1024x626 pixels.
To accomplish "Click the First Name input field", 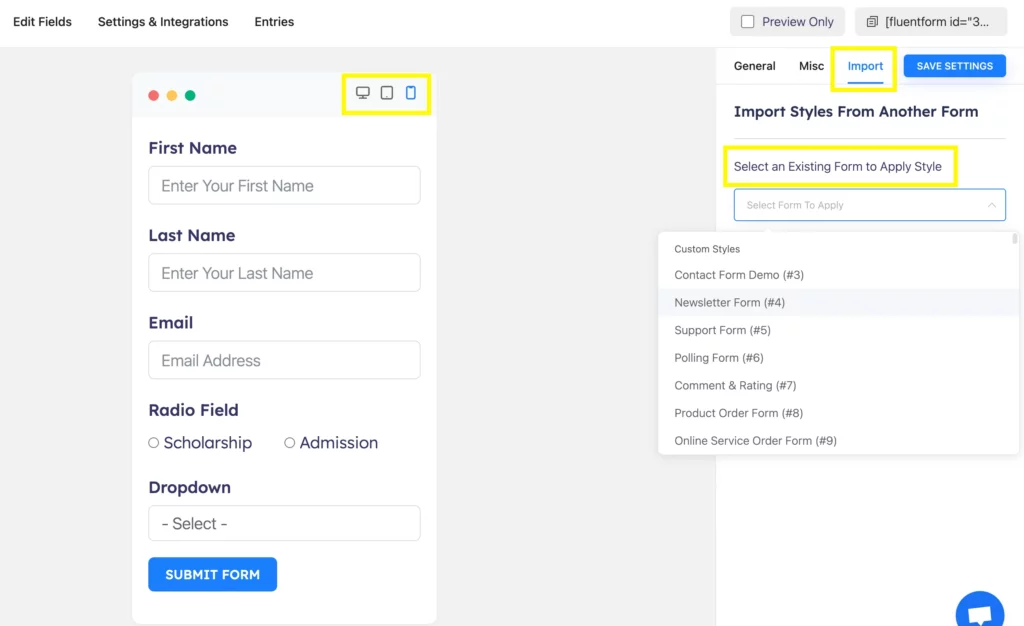I will (284, 186).
